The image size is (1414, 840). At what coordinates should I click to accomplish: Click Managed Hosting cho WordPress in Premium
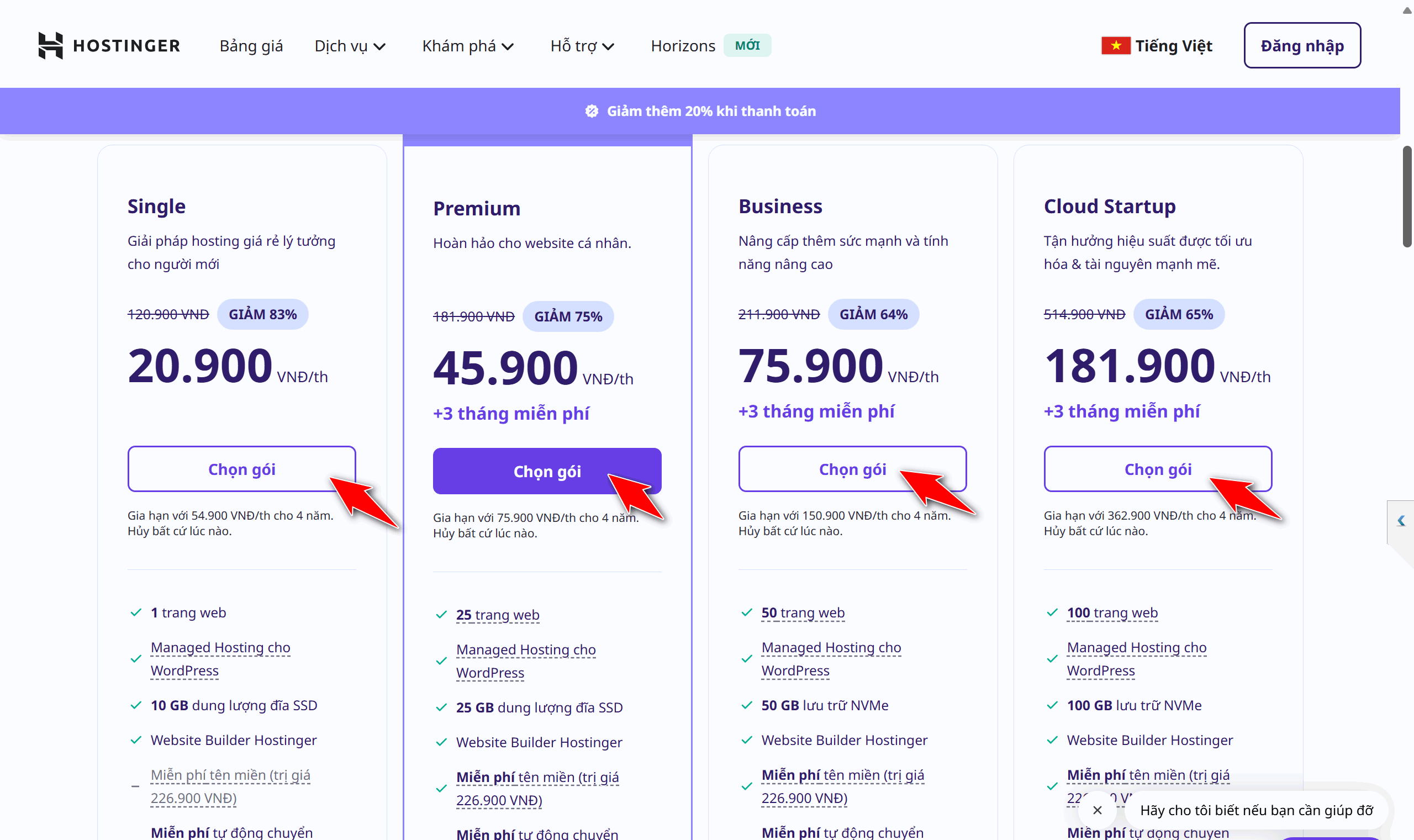pos(526,661)
